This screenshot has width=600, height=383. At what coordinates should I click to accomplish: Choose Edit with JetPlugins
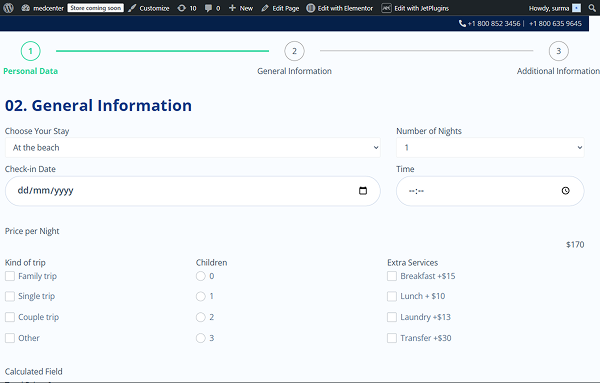415,8
